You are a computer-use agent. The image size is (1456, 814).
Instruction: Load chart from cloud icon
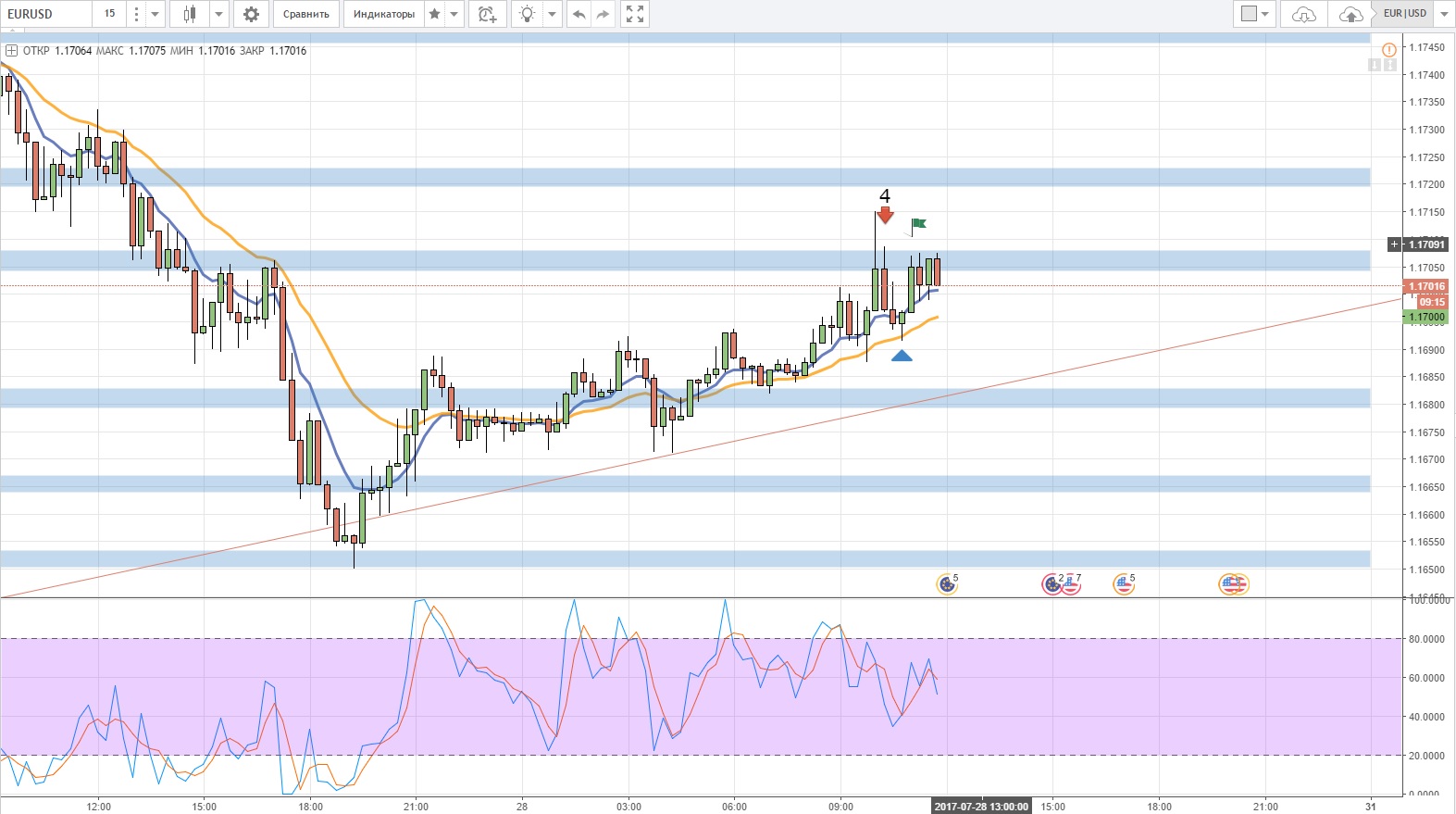[x=1304, y=14]
